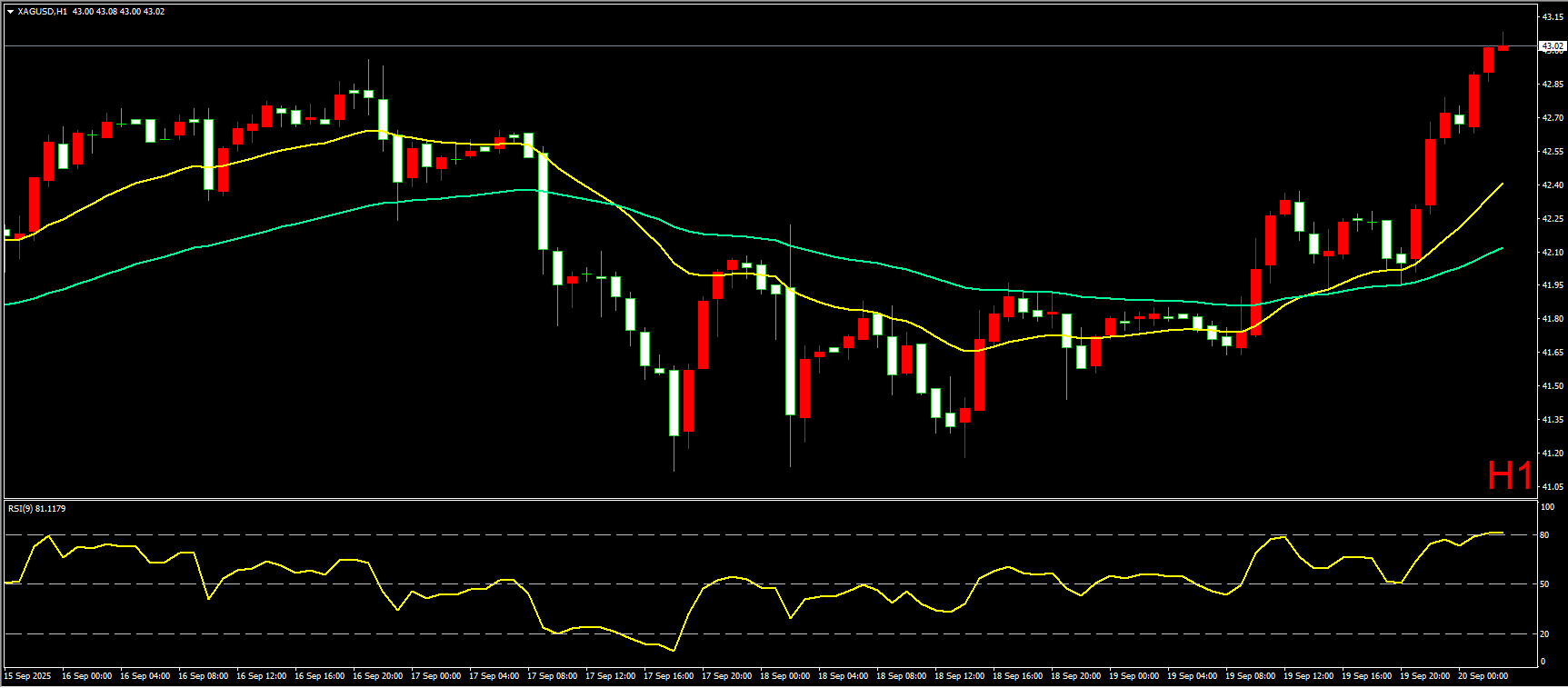The height and width of the screenshot is (688, 1568).
Task: Click the XAGUSD,H1 chart symbol label
Action: 42,12
